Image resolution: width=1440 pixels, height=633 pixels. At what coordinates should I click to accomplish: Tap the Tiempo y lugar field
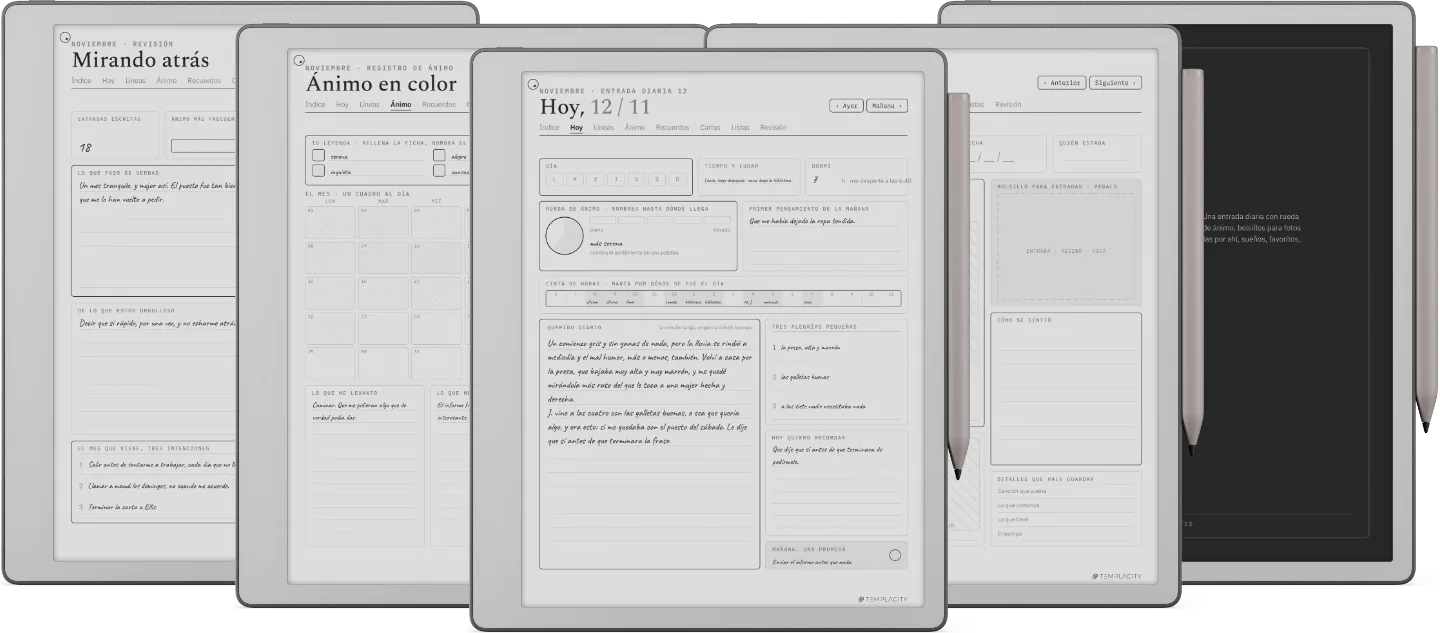(750, 176)
